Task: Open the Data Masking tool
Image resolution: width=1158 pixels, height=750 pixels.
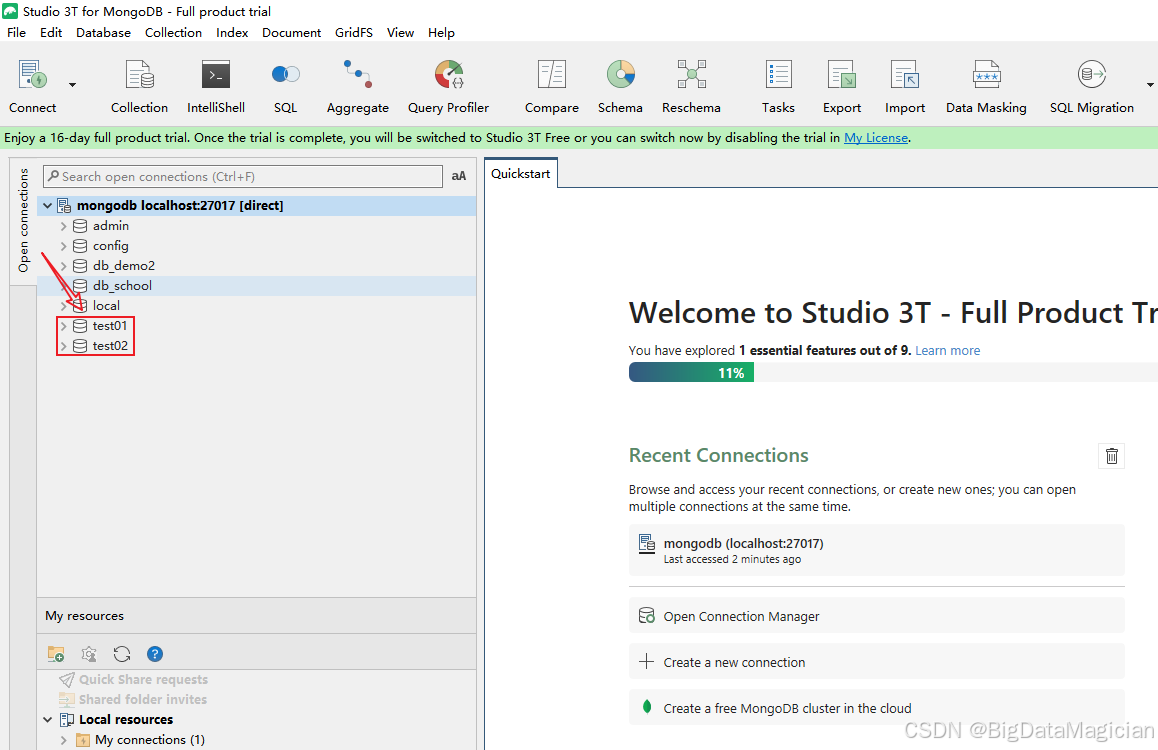Action: [986, 86]
